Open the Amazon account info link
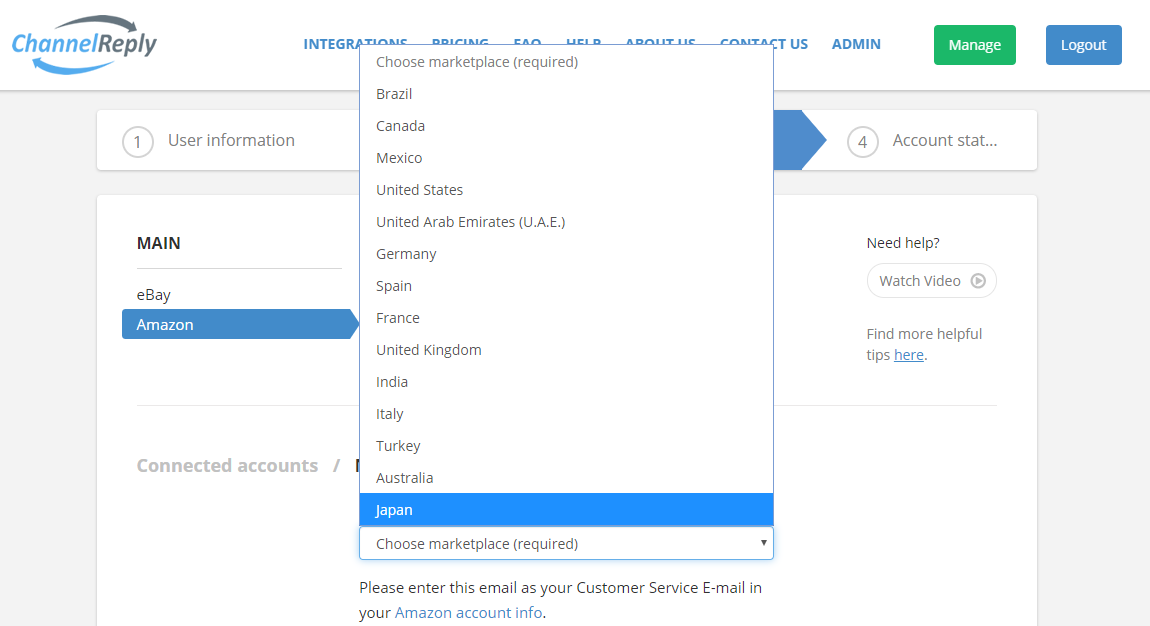 469,613
